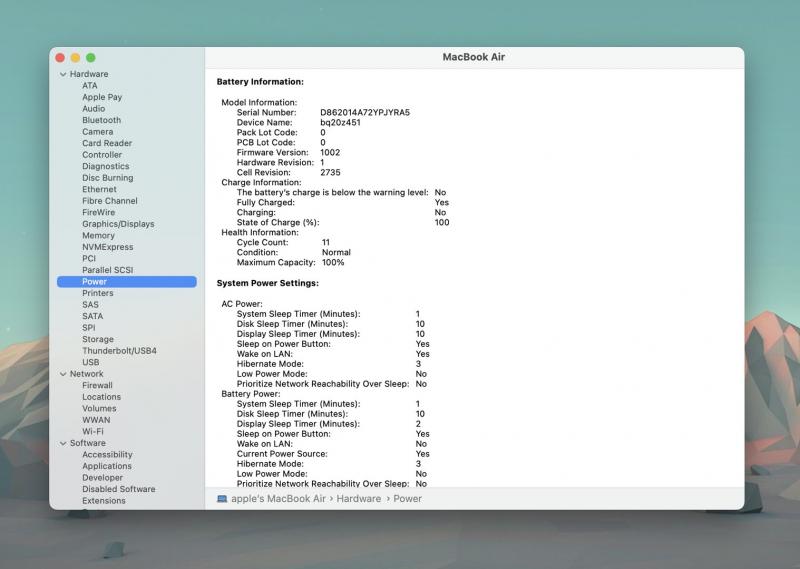Click the device name bq20z451
The height and width of the screenshot is (569, 800).
pyautogui.click(x=340, y=122)
